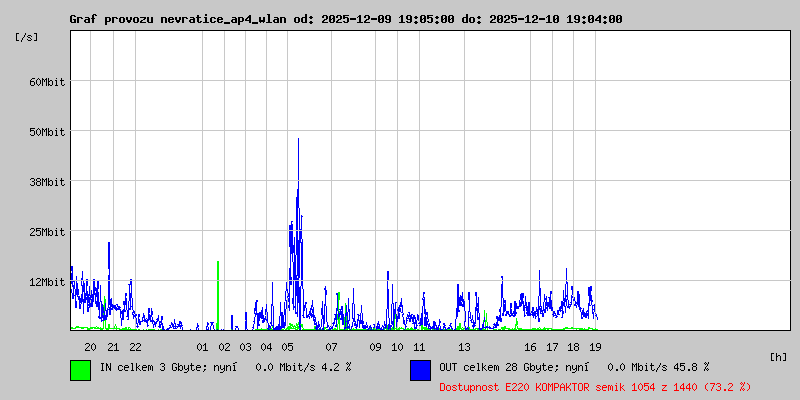800x400 pixels.
Task: Click the [h] time unit label
Action: pos(778,357)
